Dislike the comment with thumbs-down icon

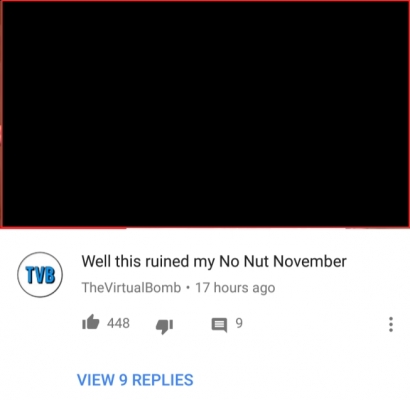point(164,326)
